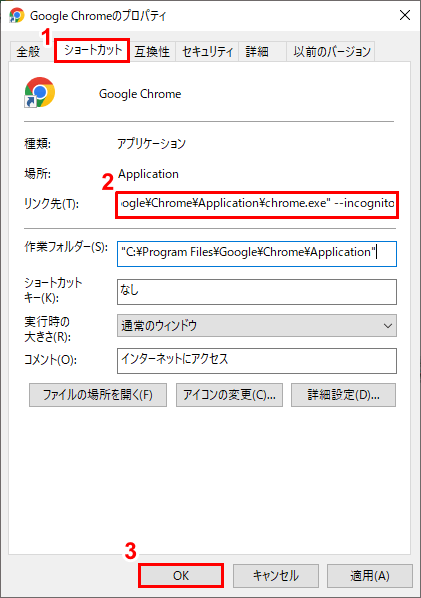Open the セキュリティ tab
This screenshot has width=421, height=598.
207,51
